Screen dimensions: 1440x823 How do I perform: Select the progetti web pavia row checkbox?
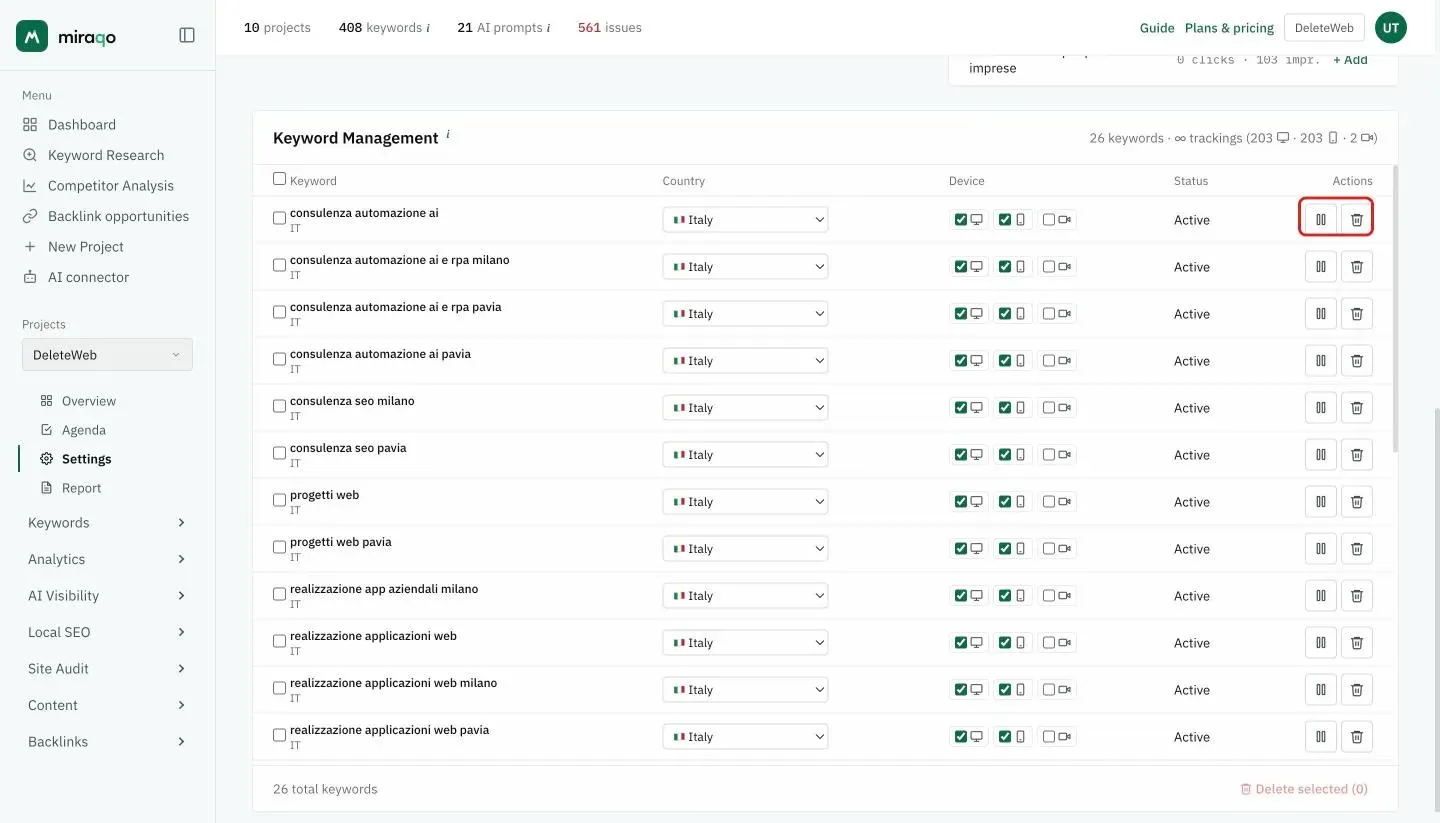point(280,547)
